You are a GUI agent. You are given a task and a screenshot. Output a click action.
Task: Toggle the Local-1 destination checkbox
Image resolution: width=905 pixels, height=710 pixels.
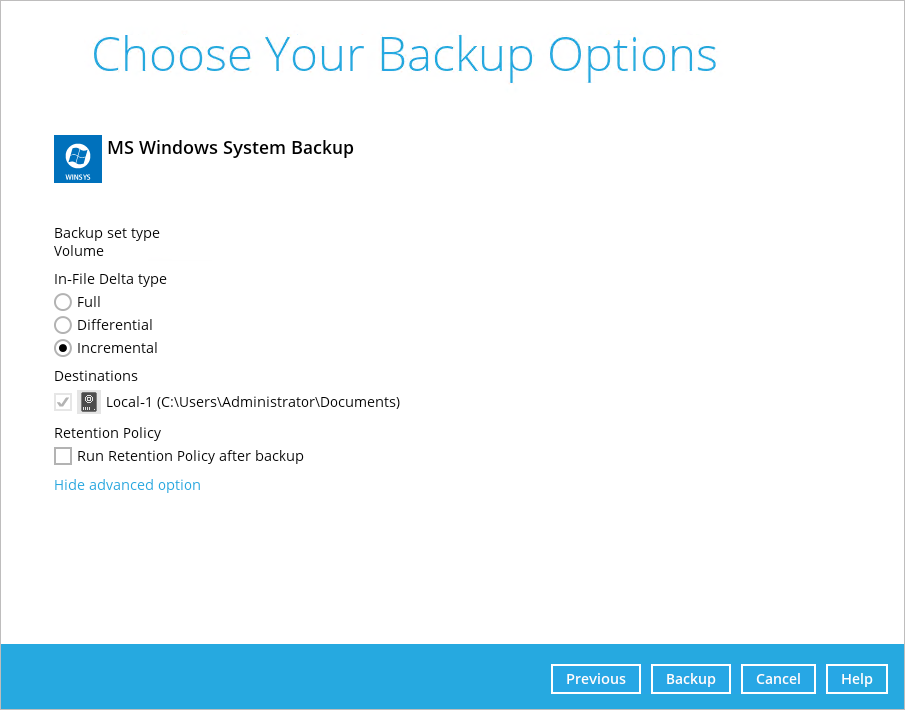62,401
